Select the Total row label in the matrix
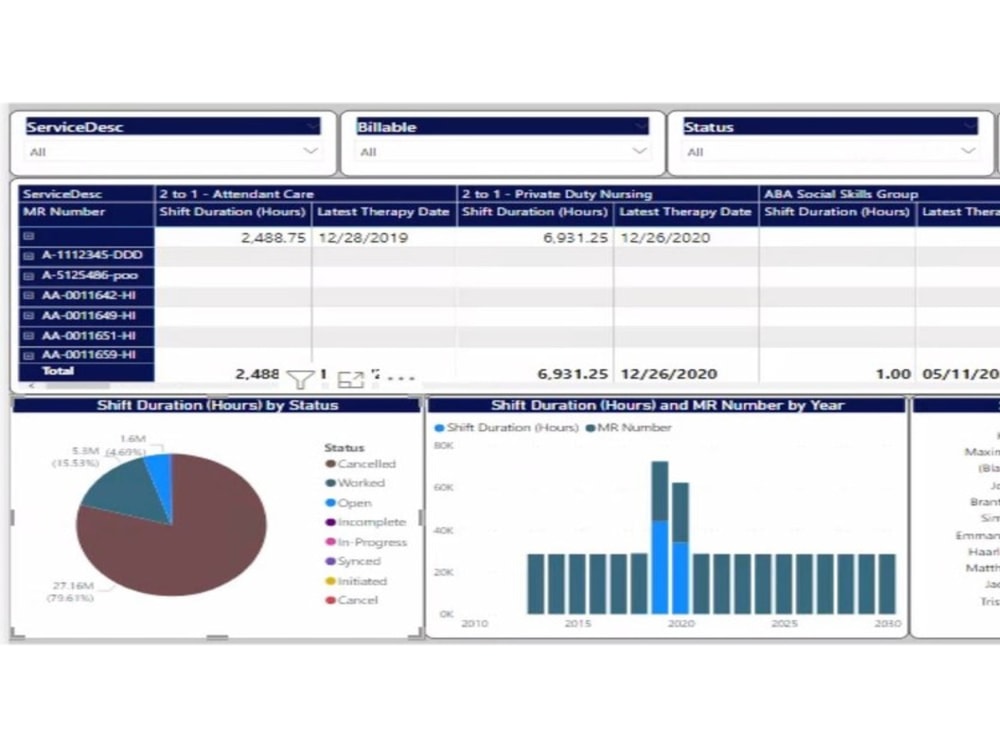The height and width of the screenshot is (750, 1000). (x=58, y=371)
